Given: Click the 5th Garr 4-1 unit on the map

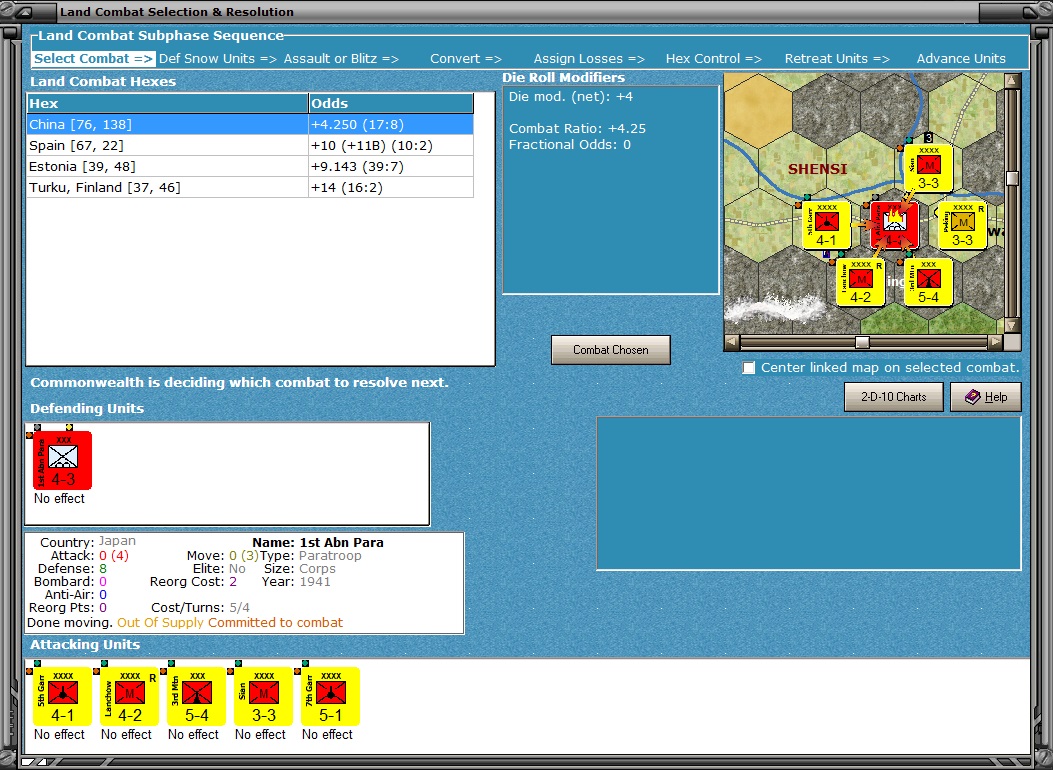Looking at the screenshot, I should [827, 225].
